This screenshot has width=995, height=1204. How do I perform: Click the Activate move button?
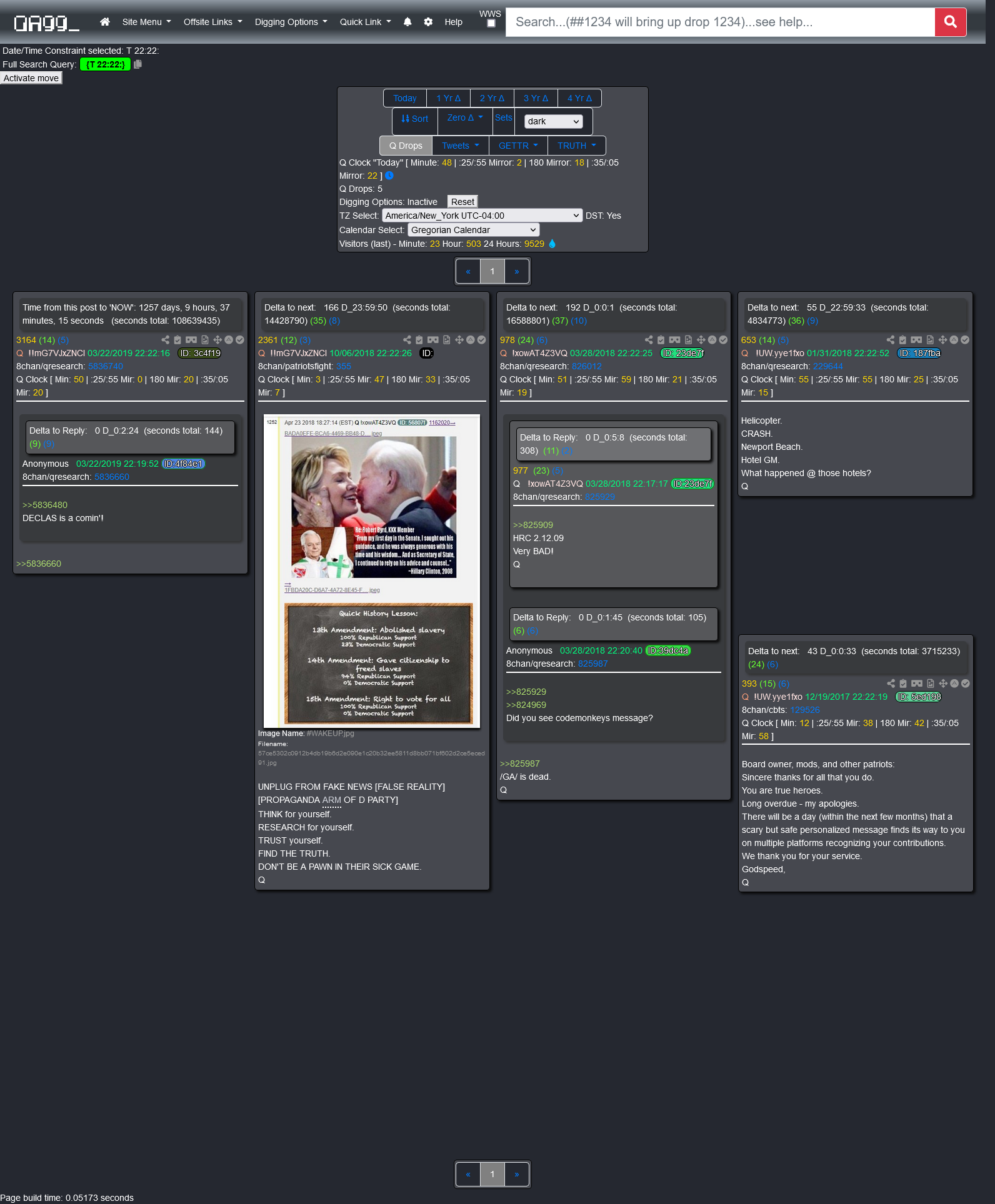31,78
